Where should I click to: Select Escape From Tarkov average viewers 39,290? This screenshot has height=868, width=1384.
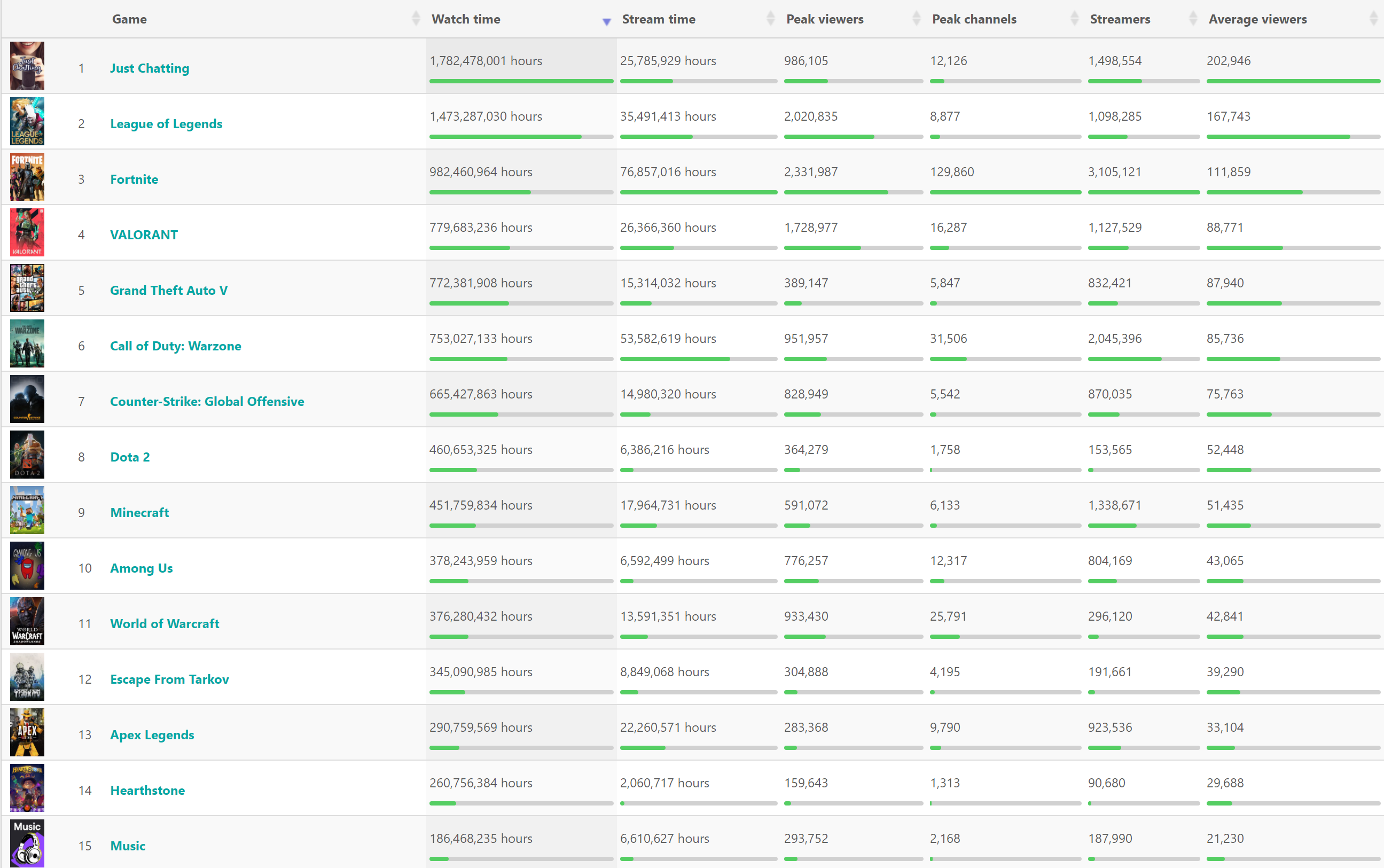[1225, 672]
